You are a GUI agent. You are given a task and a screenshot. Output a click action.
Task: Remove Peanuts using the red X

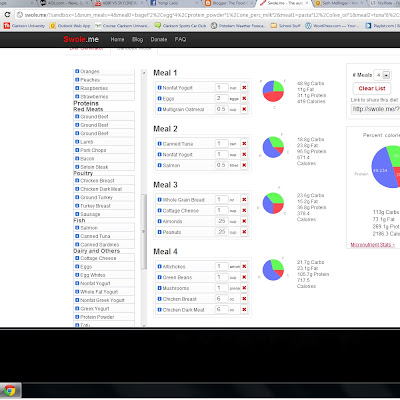(x=244, y=232)
